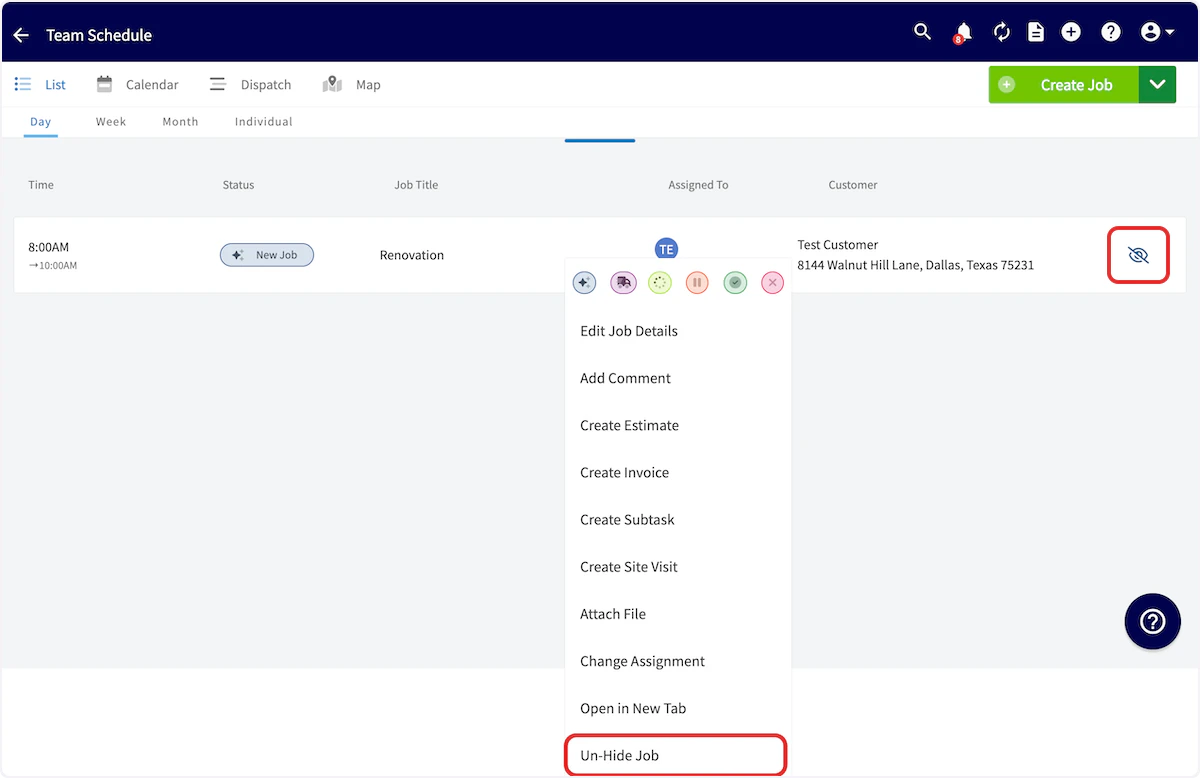Image resolution: width=1200 pixels, height=778 pixels.
Task: Set status with the green checkmark icon
Action: pyautogui.click(x=735, y=283)
